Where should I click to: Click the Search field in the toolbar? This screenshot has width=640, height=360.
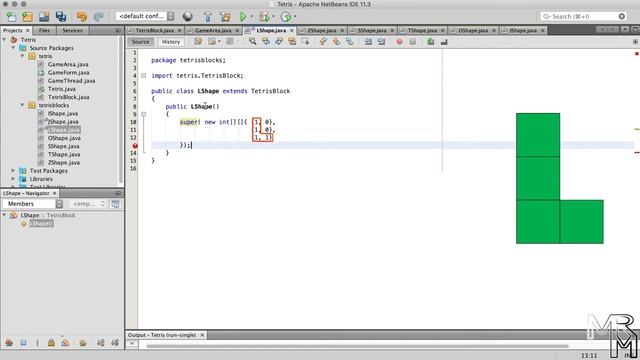point(583,16)
